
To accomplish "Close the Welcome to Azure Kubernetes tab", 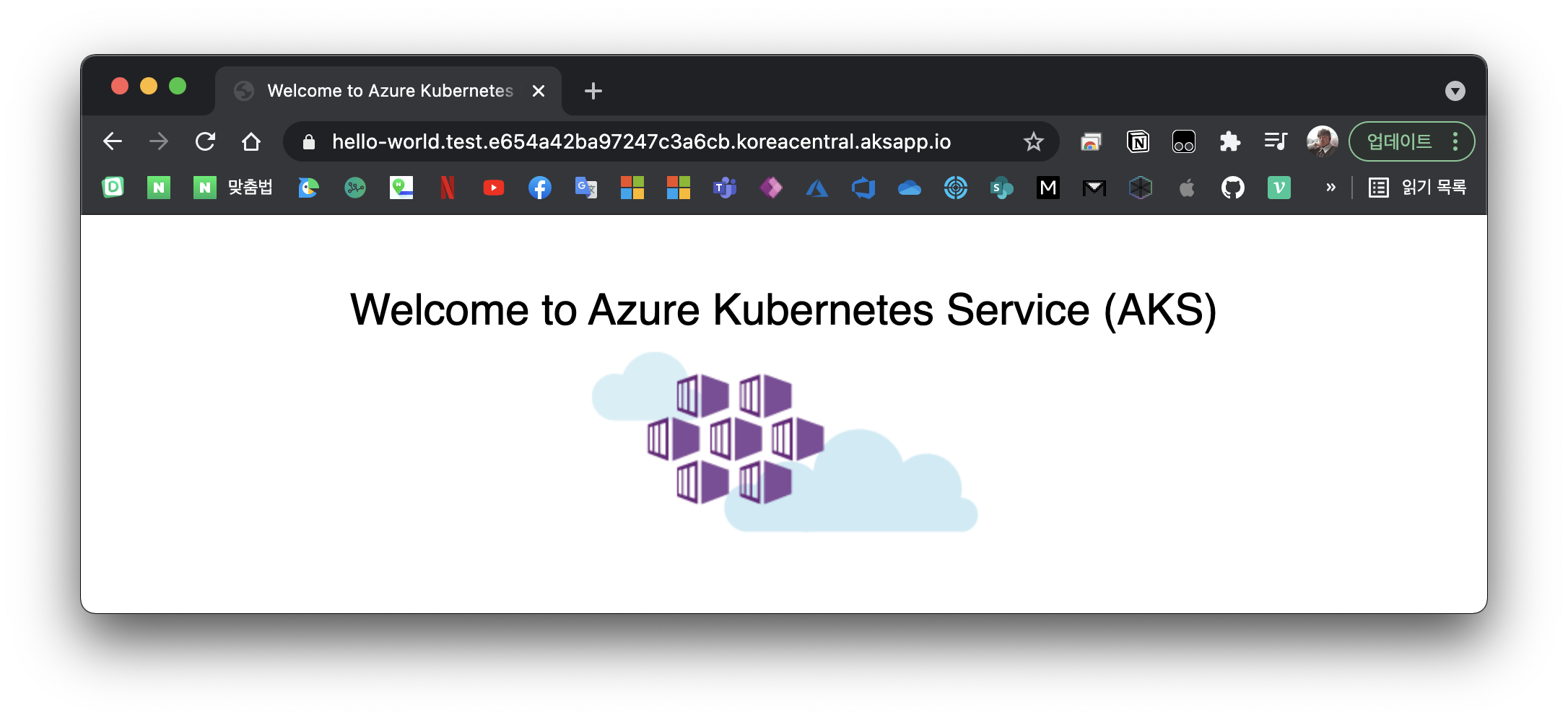I will (539, 91).
